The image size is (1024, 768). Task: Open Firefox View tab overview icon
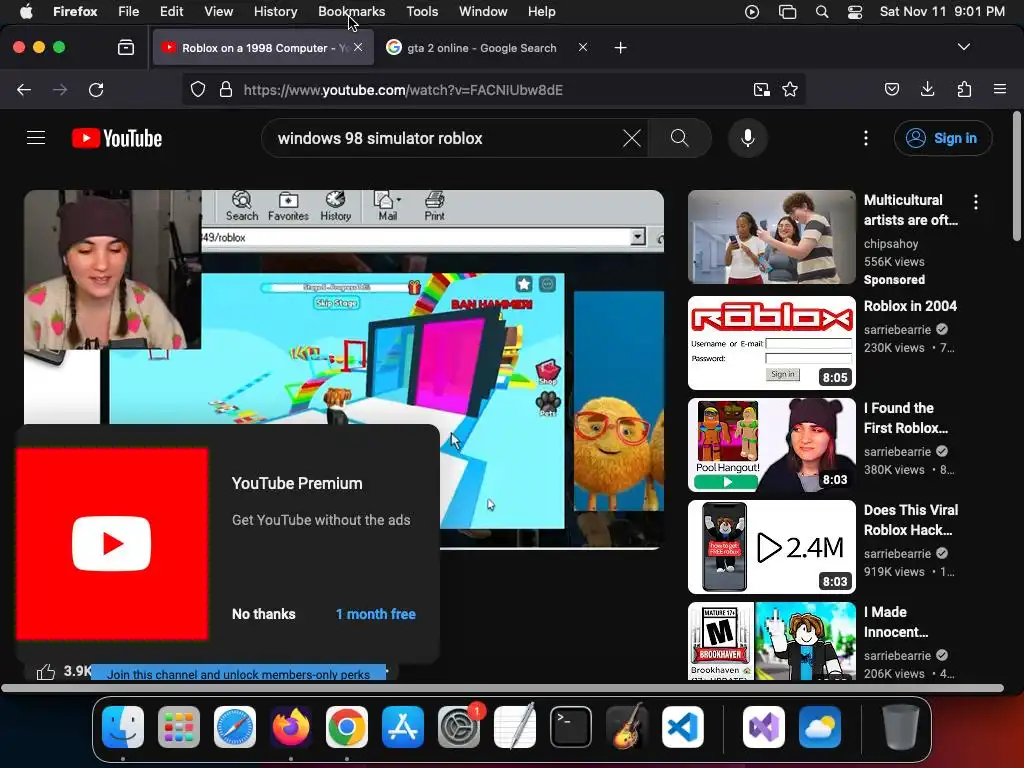126,47
